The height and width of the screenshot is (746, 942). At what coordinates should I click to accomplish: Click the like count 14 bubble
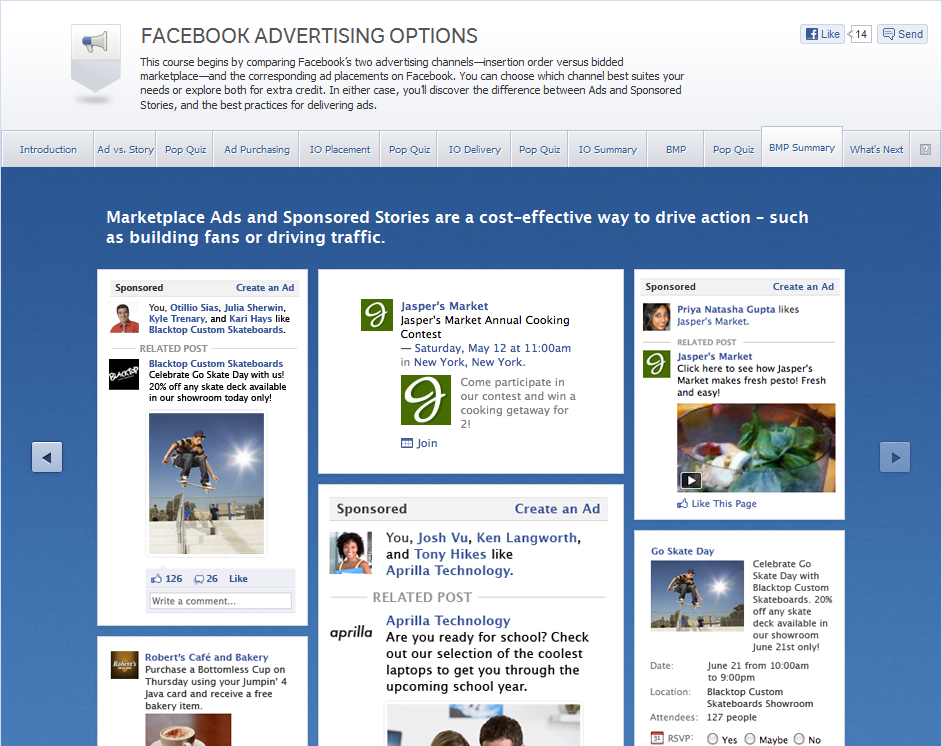tap(860, 34)
